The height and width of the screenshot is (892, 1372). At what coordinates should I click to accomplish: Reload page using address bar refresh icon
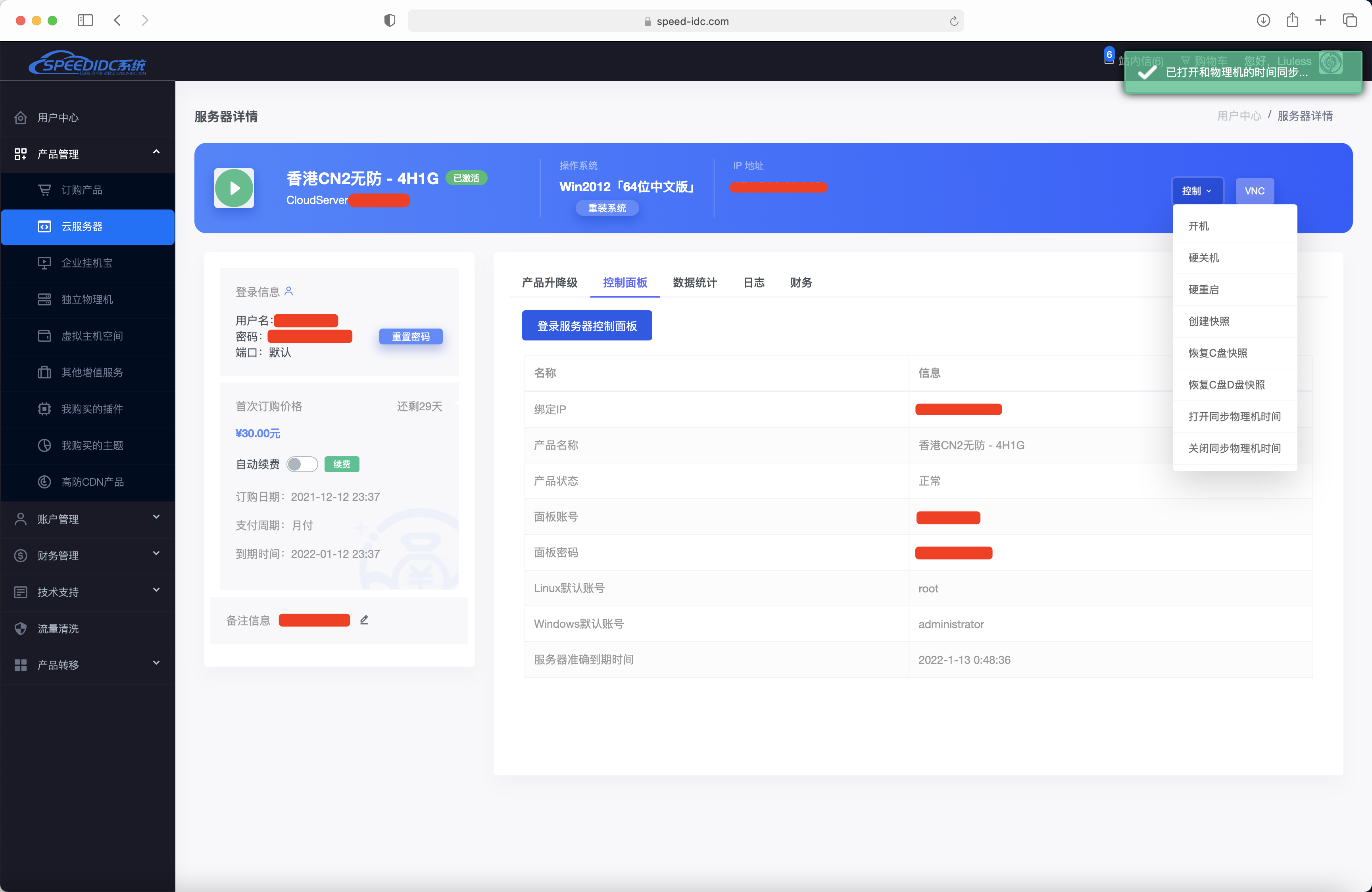[954, 21]
